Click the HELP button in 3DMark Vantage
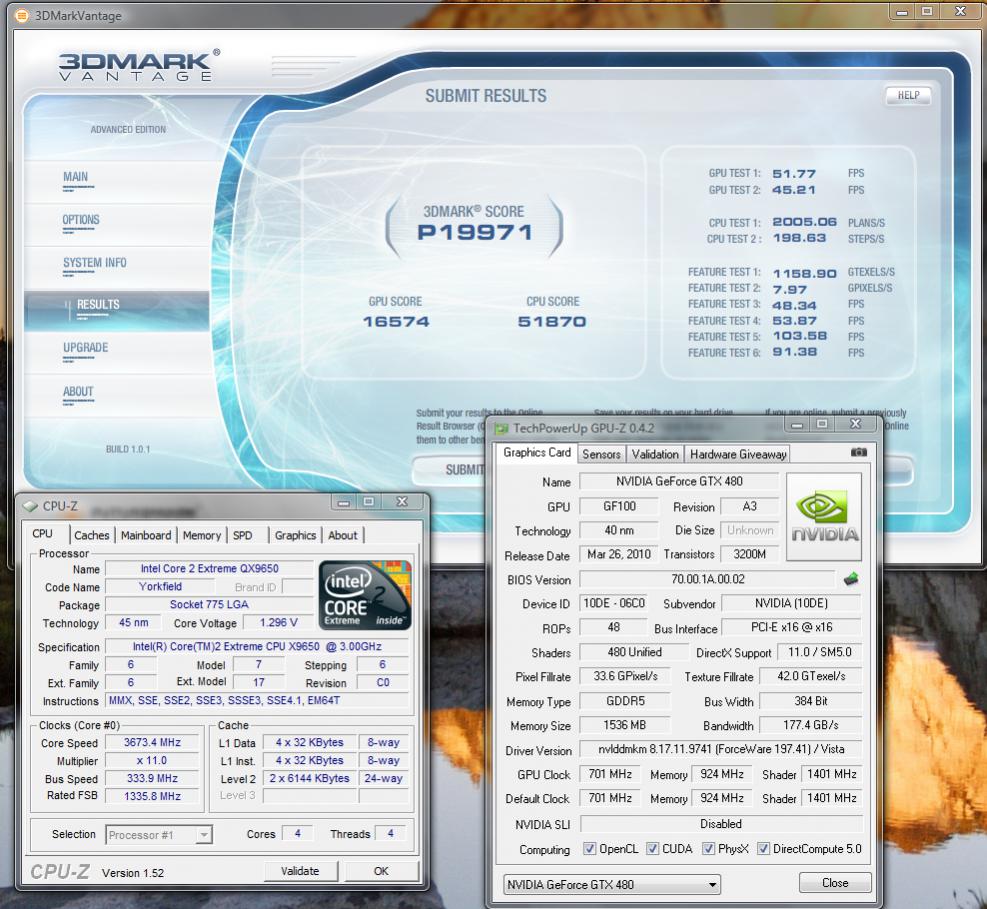The height and width of the screenshot is (909, 987). 908,95
